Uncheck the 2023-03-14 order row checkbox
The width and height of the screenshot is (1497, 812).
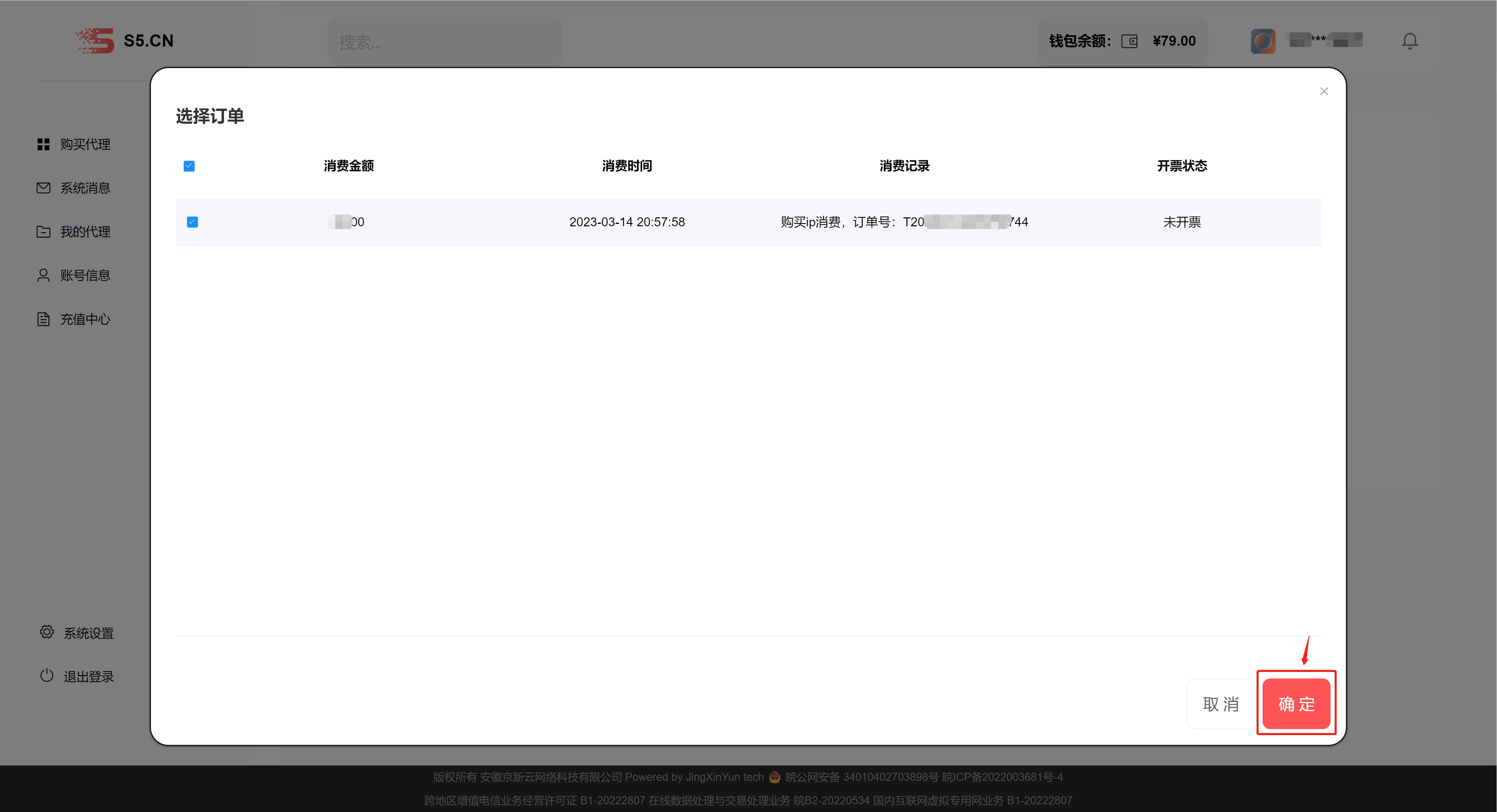click(x=192, y=222)
